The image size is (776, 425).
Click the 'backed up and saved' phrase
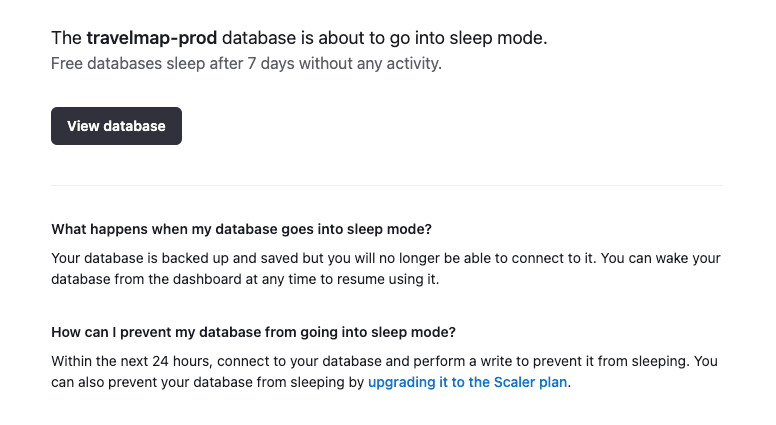(230, 259)
